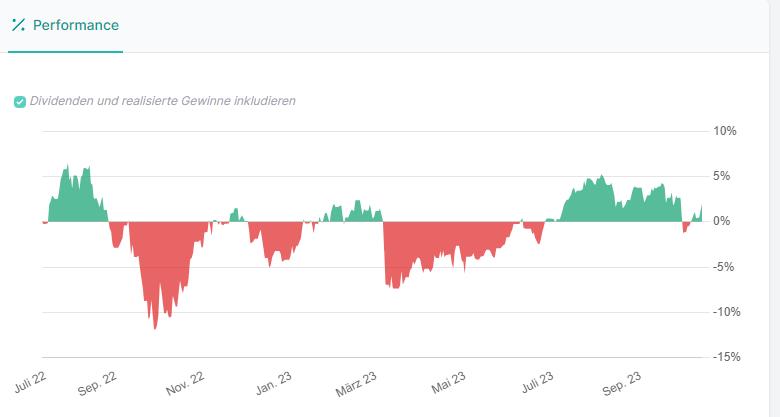Viewport: 780px width, 417px height.
Task: Click the -15% y-axis label
Action: [726, 357]
